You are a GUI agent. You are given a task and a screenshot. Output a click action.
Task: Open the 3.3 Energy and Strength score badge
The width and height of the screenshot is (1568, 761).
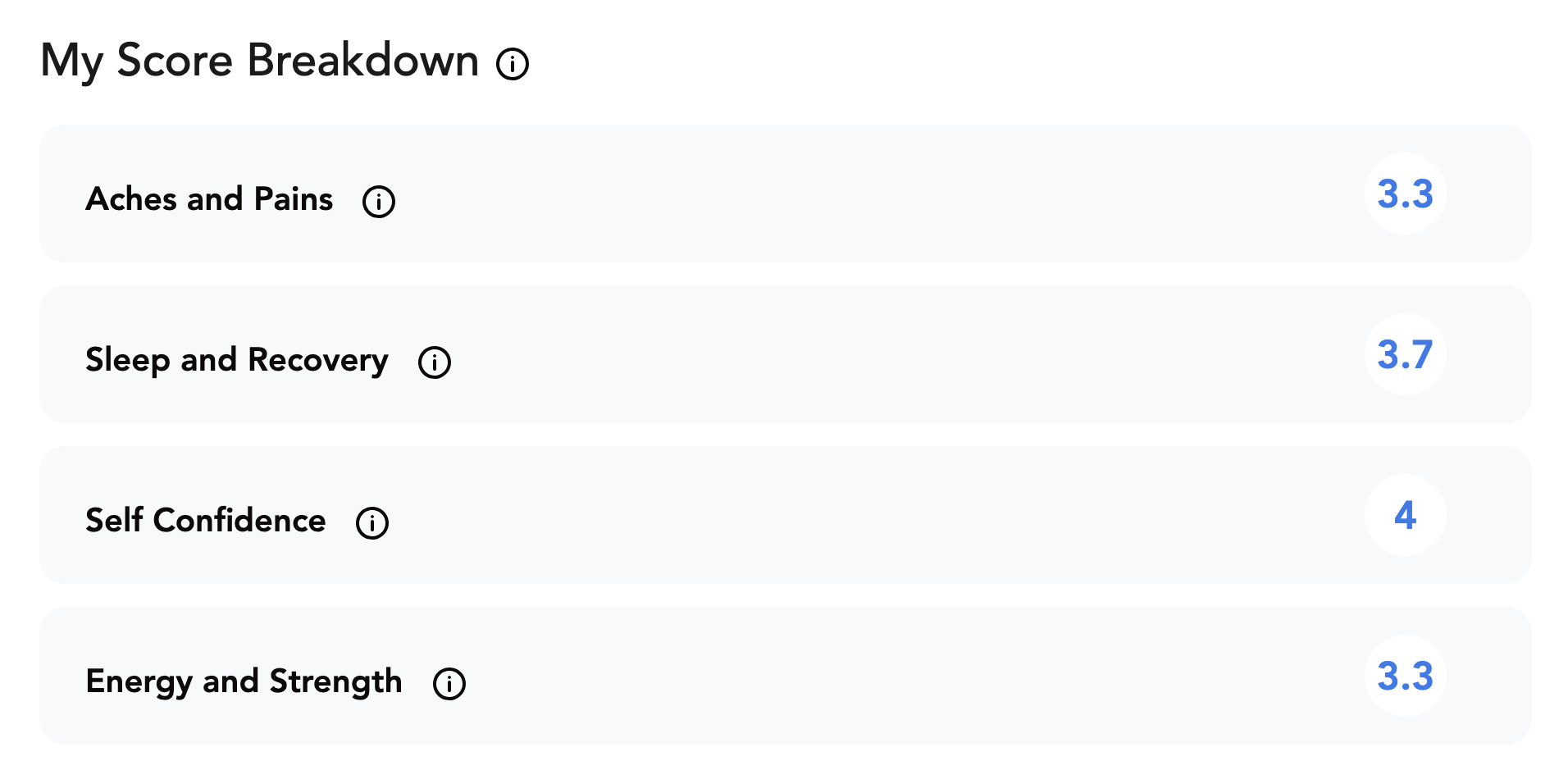tap(1406, 676)
